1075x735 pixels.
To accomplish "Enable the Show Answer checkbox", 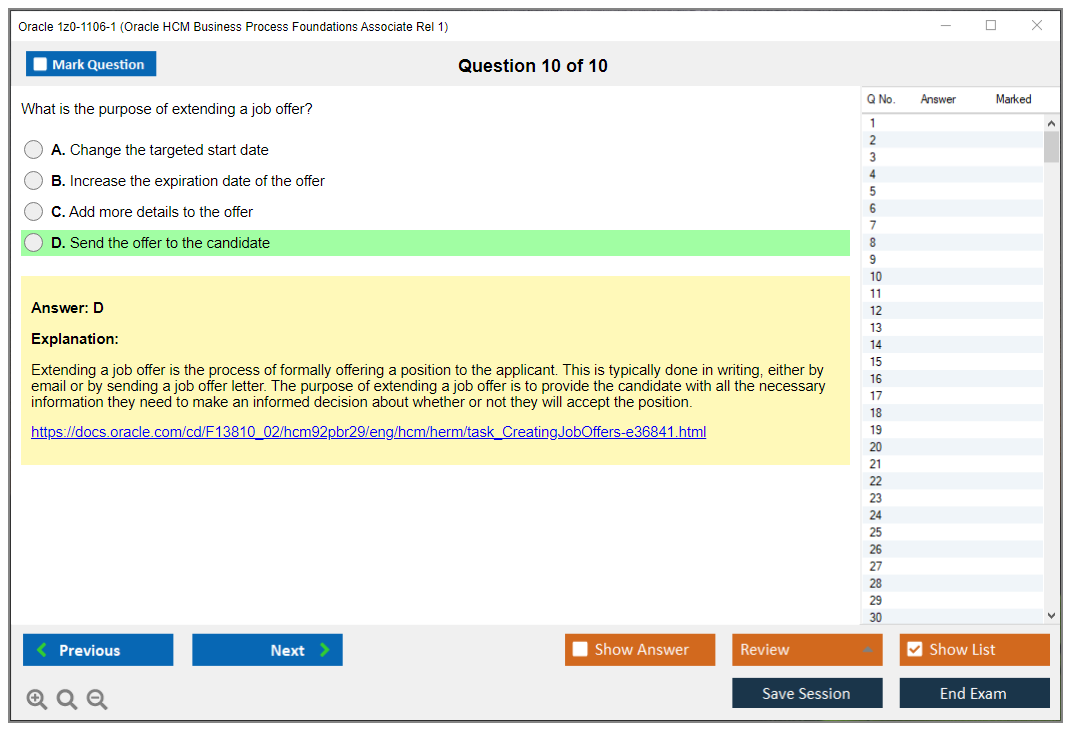I will (580, 649).
